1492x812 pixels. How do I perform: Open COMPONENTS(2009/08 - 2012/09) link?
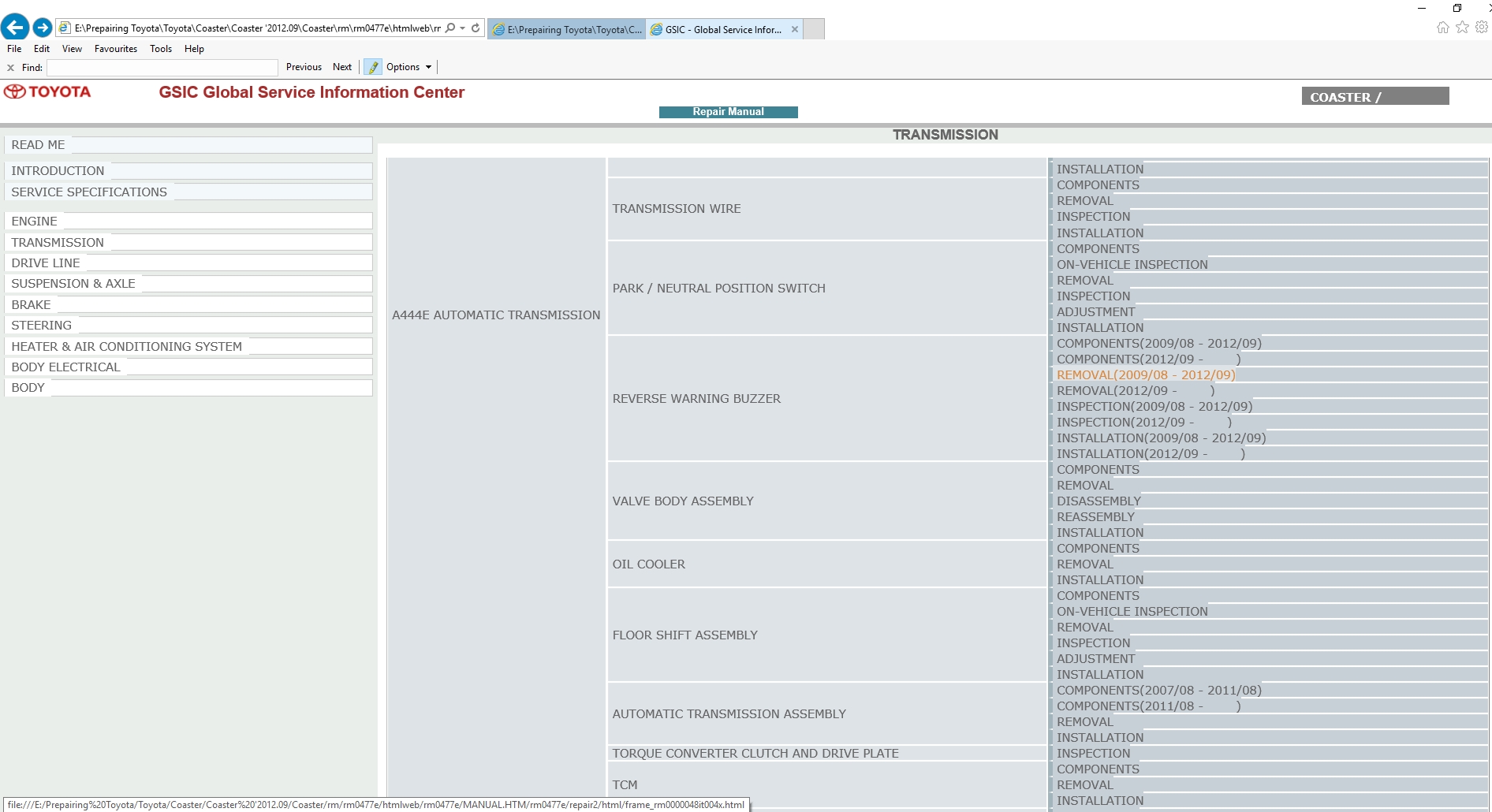(x=1159, y=344)
